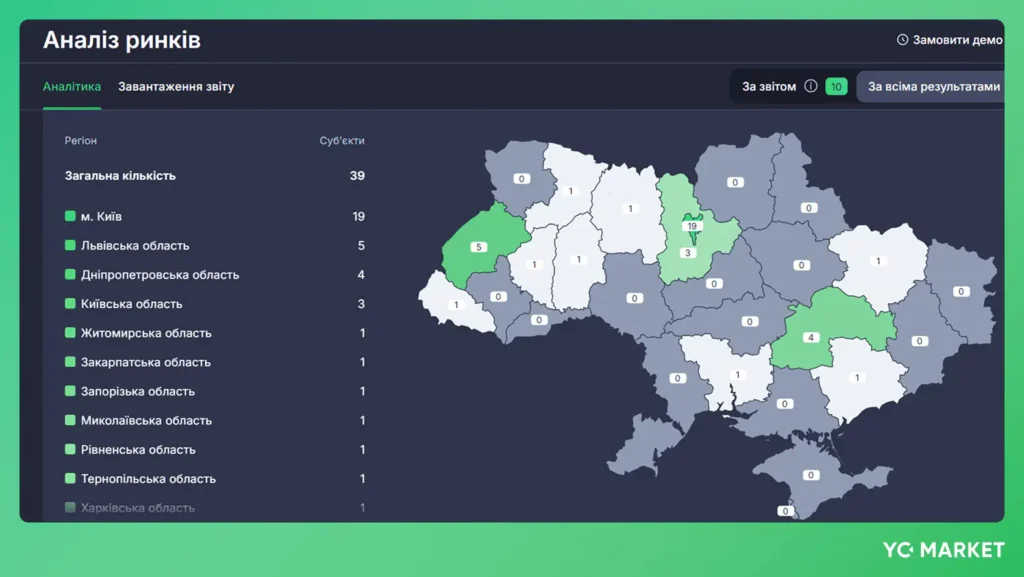Open the Завантаження звіту tab
1024x577 pixels.
(x=176, y=86)
